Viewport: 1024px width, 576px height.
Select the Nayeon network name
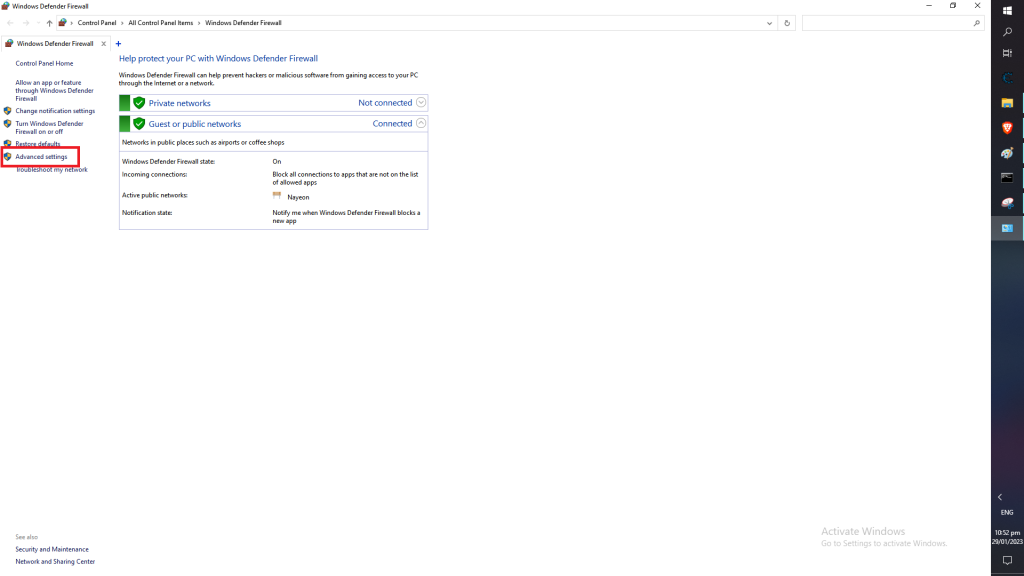(298, 197)
